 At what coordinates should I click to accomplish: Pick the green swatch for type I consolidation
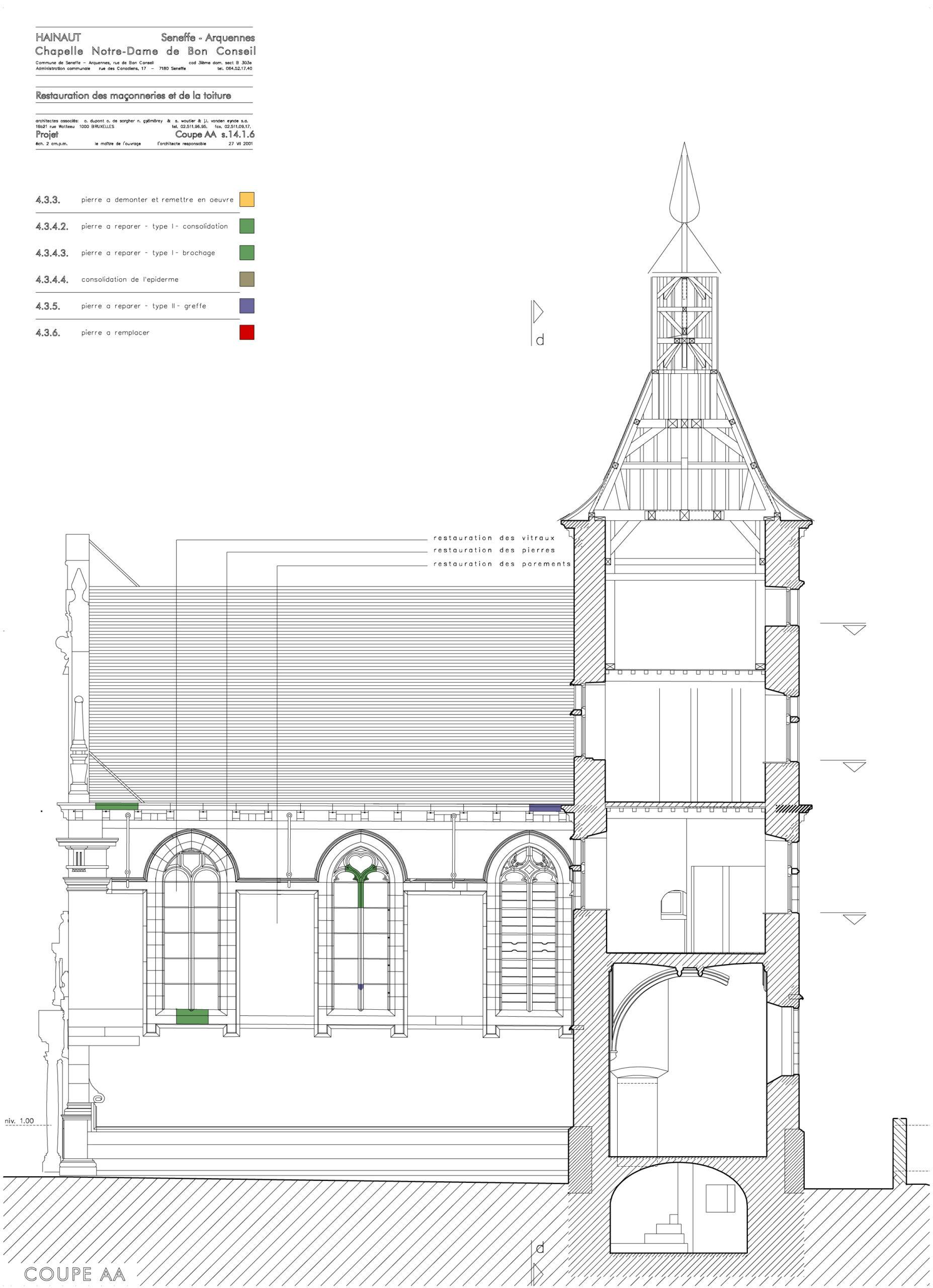[x=246, y=226]
